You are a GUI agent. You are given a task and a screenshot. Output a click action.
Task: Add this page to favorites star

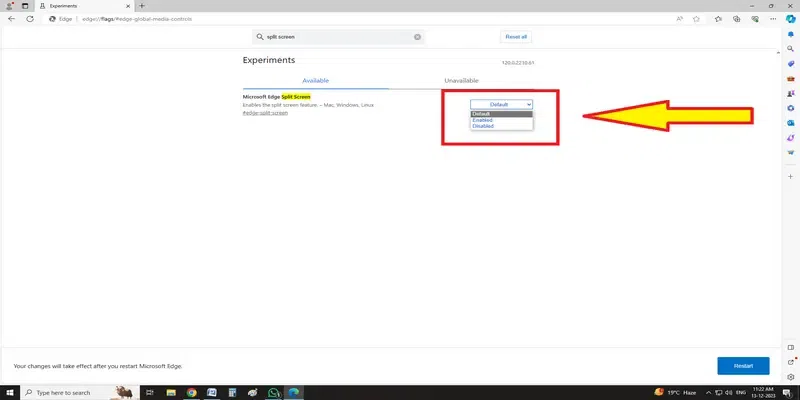coord(696,19)
